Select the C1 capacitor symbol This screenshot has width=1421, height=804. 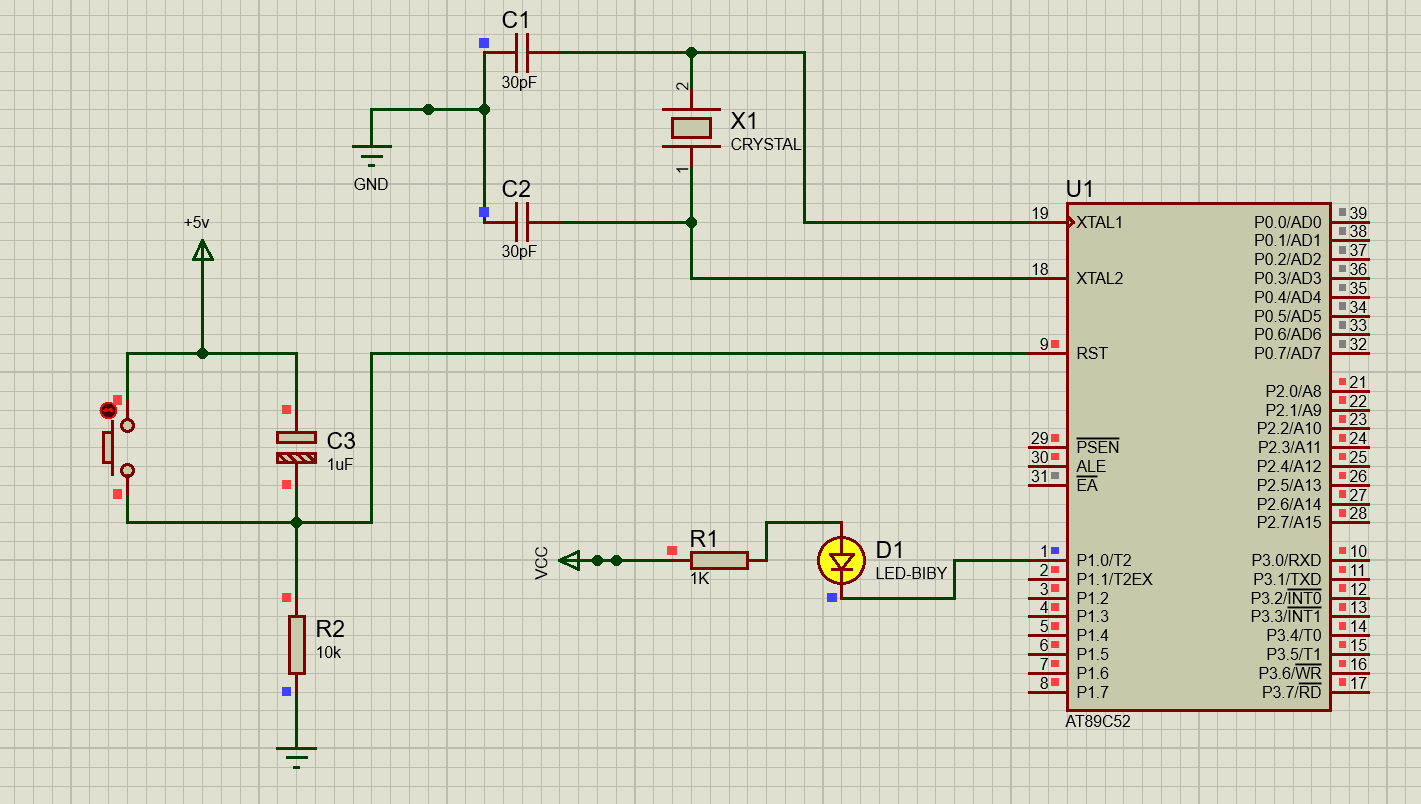[x=521, y=52]
